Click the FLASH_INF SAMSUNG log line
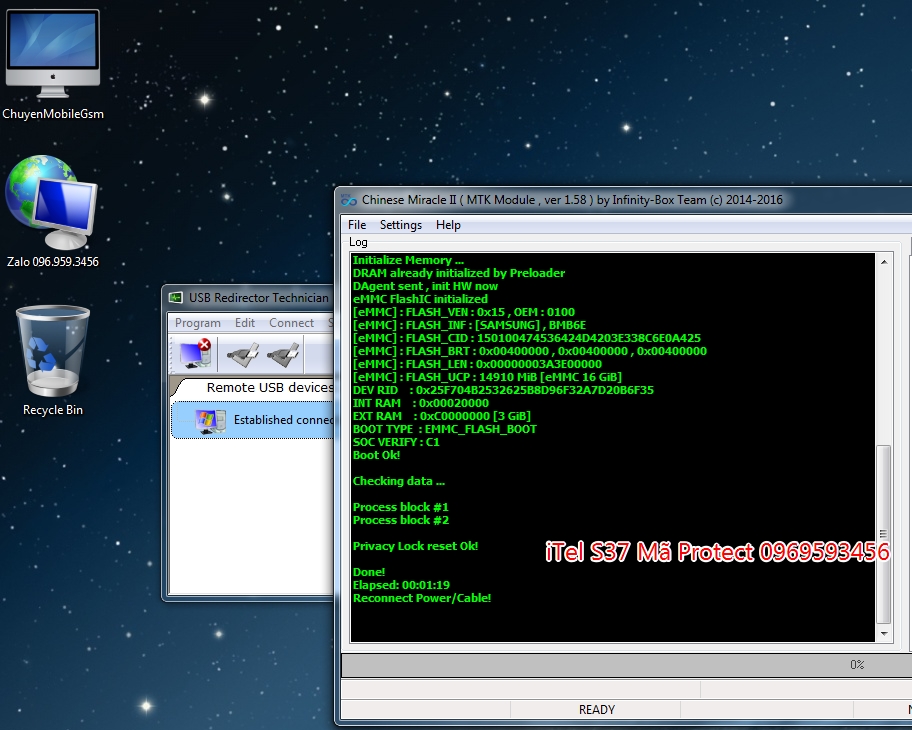This screenshot has width=912, height=730. pos(469,325)
